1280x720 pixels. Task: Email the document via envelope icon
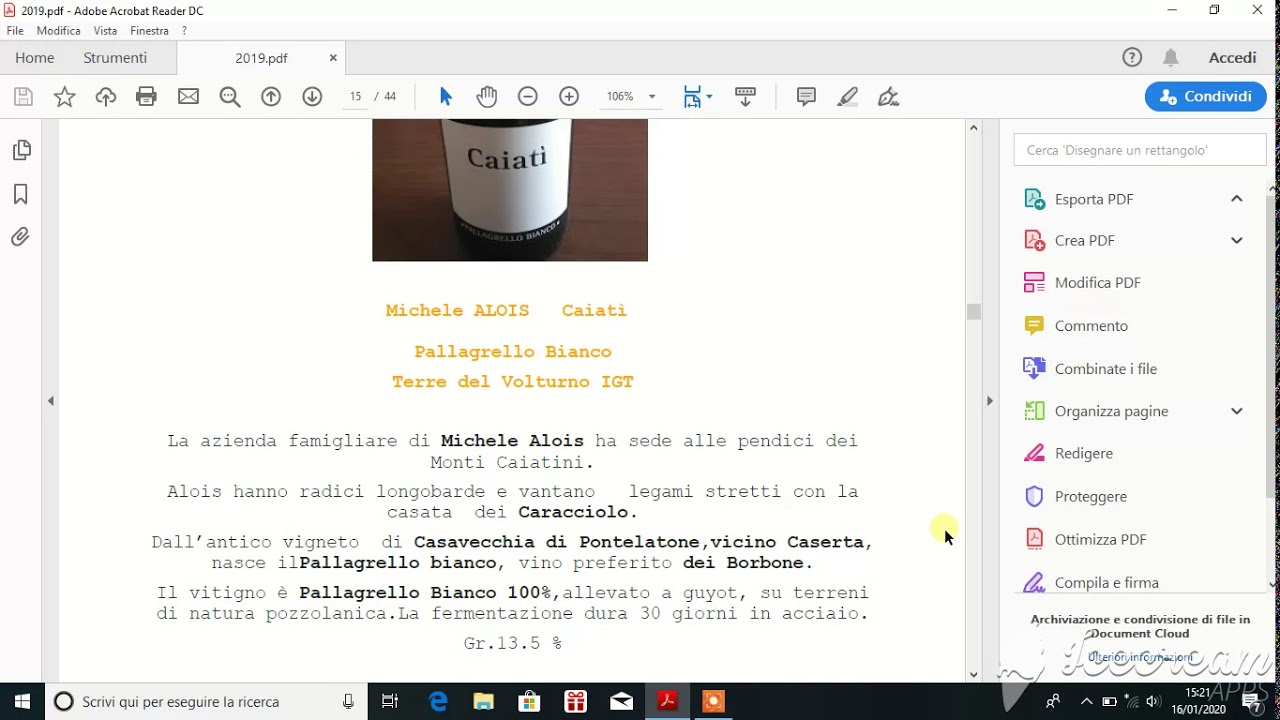tap(188, 96)
